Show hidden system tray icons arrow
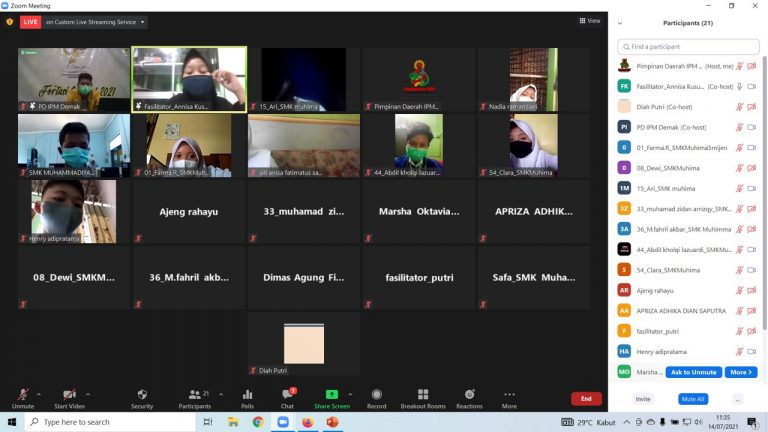Viewport: 768px width, 432px height. coord(626,422)
